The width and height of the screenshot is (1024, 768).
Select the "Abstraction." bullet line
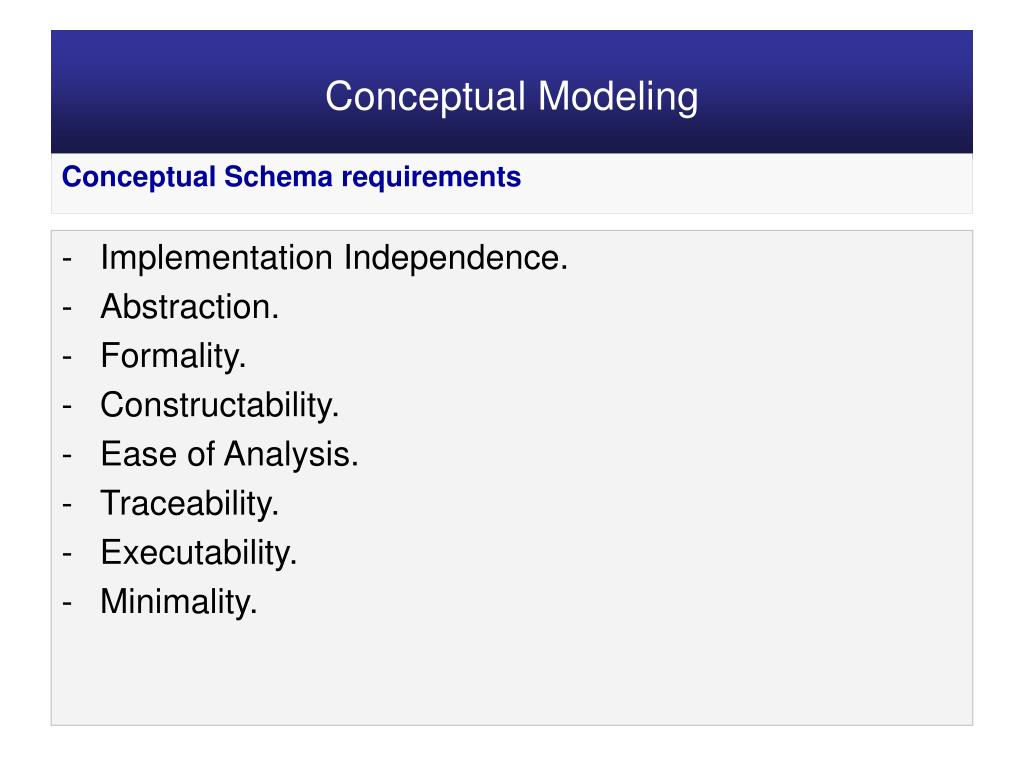click(x=189, y=307)
